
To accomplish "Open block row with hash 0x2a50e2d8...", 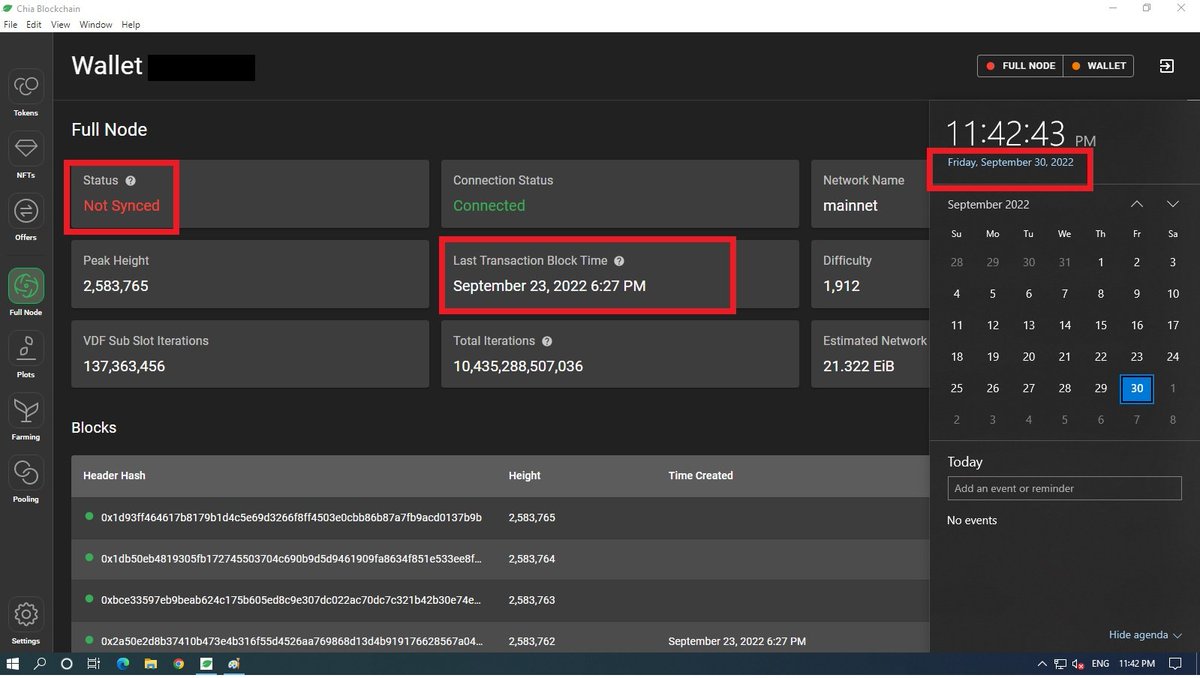I will click(500, 638).
